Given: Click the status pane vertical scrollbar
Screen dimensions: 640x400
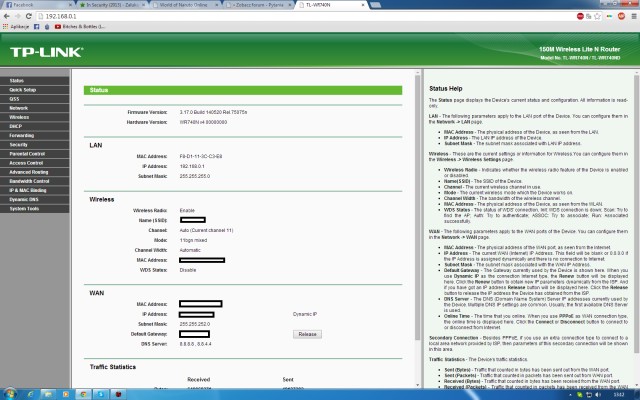Looking at the screenshot, I should (x=418, y=208).
